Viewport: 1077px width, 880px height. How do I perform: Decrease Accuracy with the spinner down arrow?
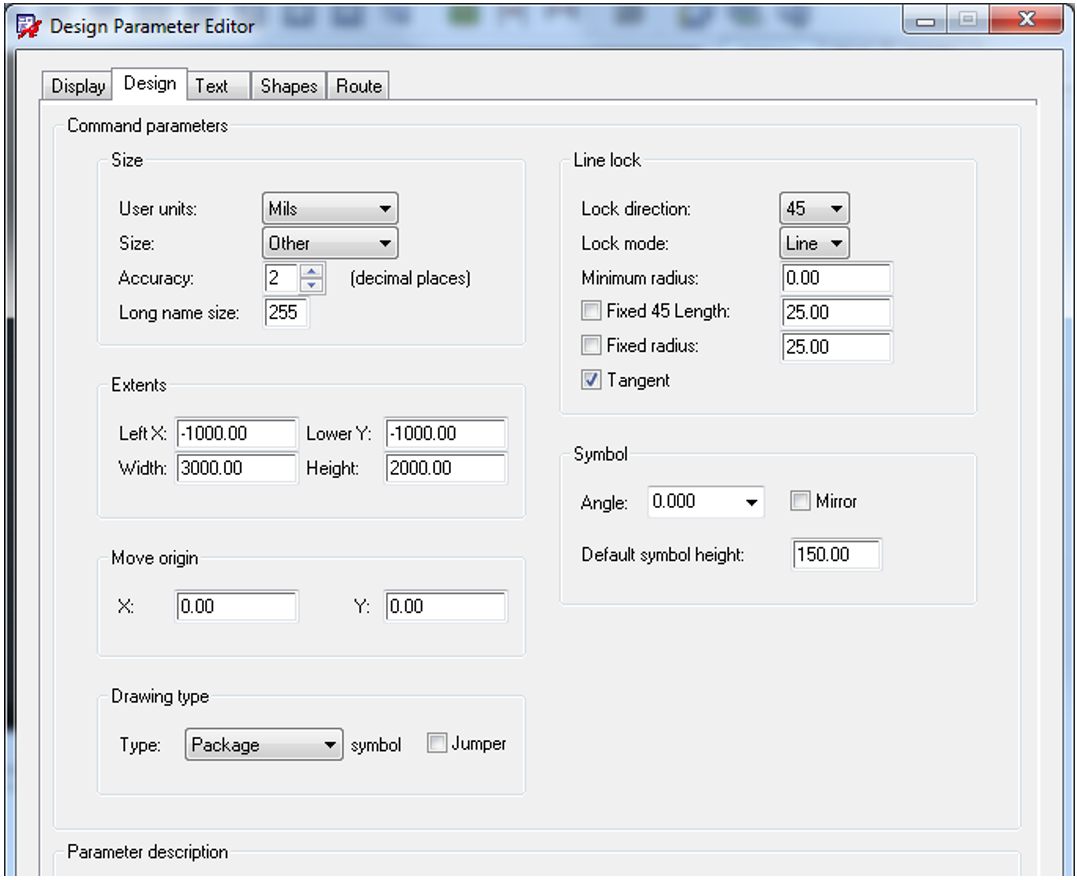313,285
